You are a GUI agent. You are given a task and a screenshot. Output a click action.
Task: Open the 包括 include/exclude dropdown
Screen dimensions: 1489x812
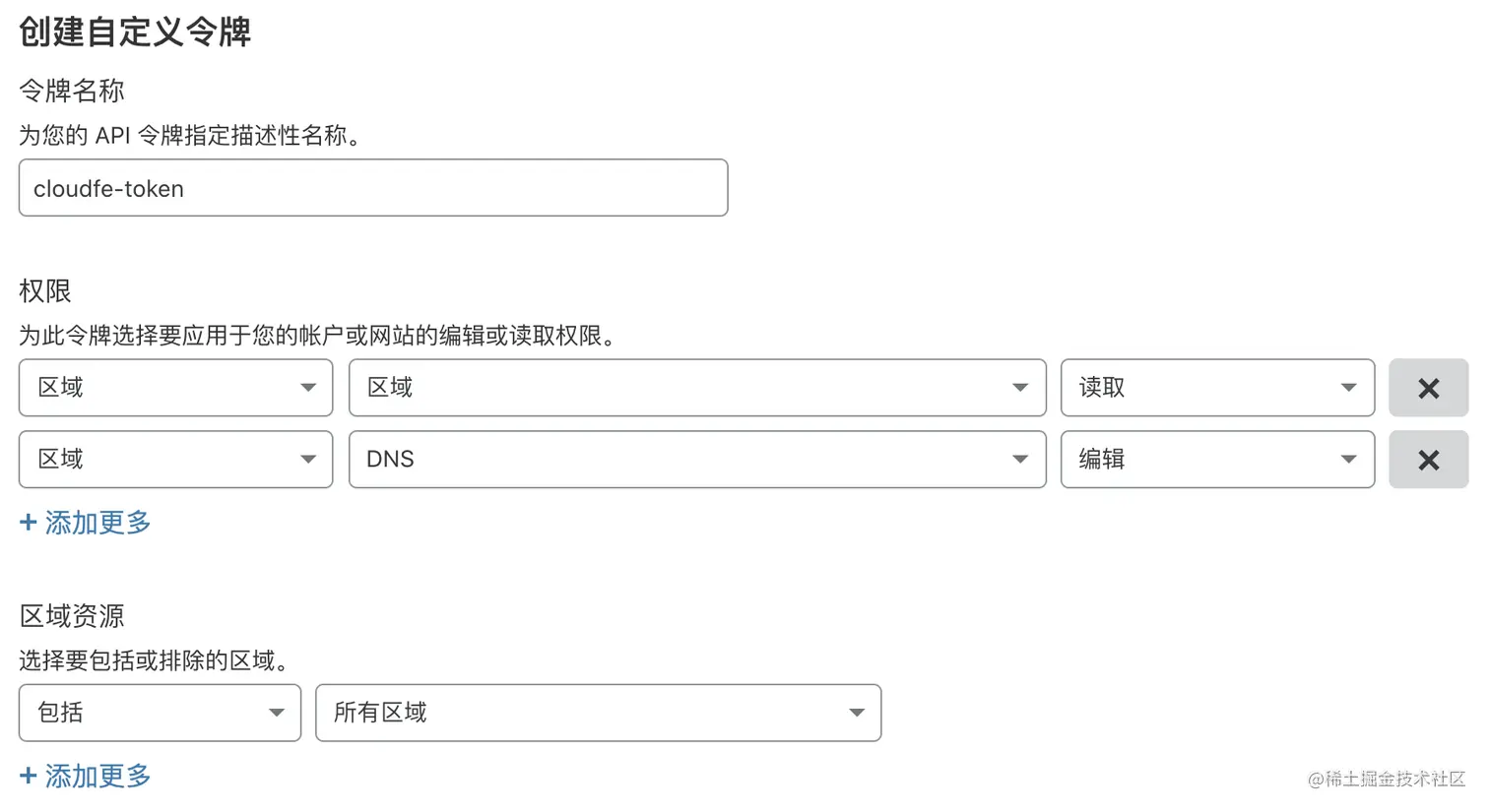point(160,713)
